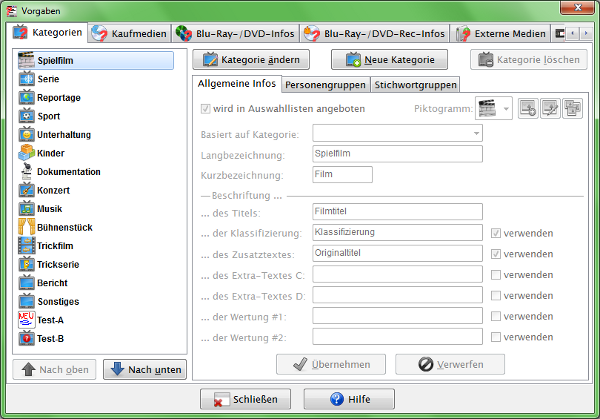Select the Dokumentation category item
Screen dimensions: 600x419
(x=68, y=172)
